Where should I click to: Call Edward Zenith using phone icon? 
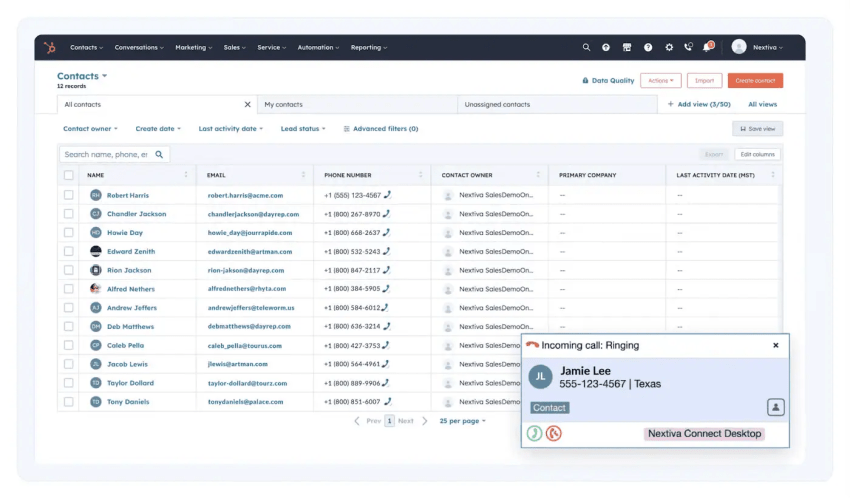386,251
